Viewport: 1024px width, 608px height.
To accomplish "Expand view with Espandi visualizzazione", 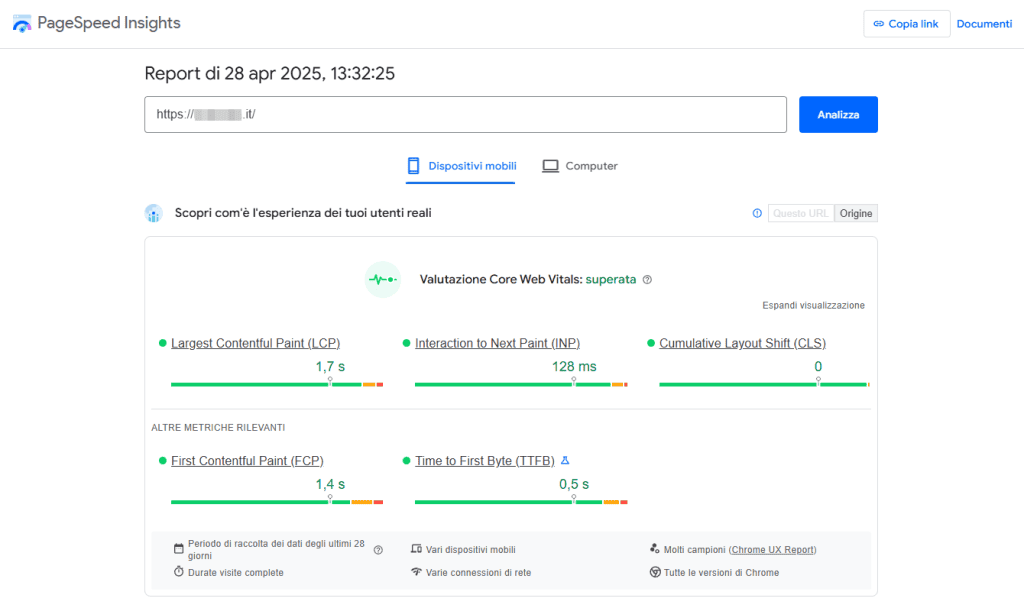I will 813,305.
